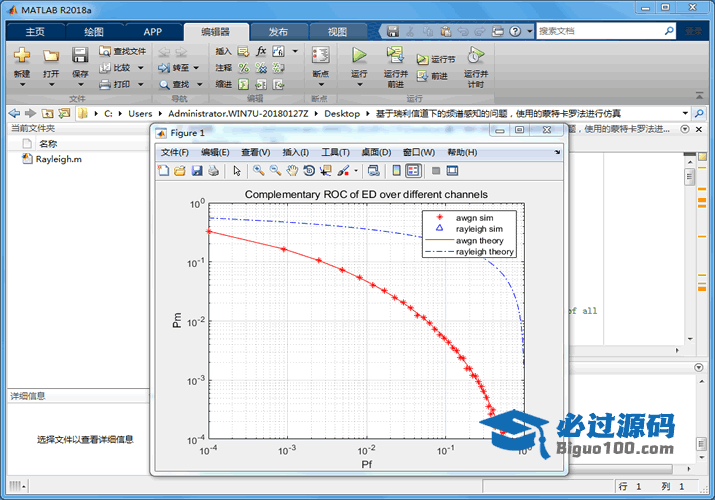Click the decrease indent icon

tap(278, 84)
